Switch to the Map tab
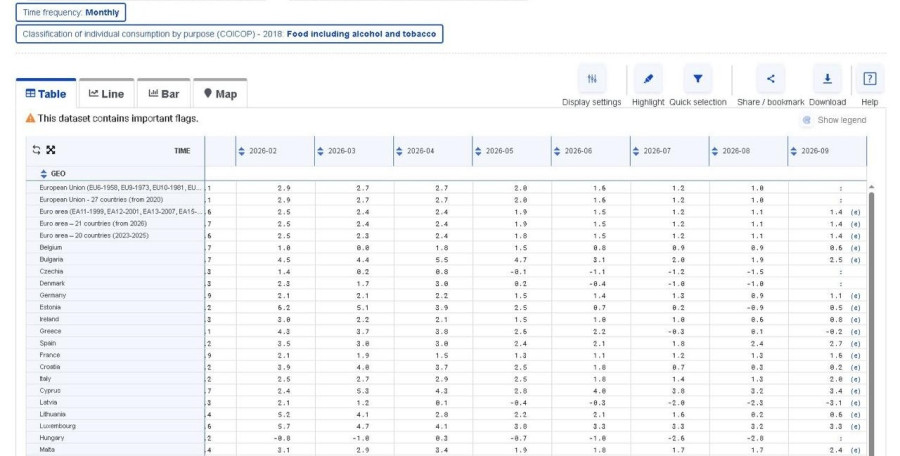This screenshot has height=456, width=900. tap(220, 94)
